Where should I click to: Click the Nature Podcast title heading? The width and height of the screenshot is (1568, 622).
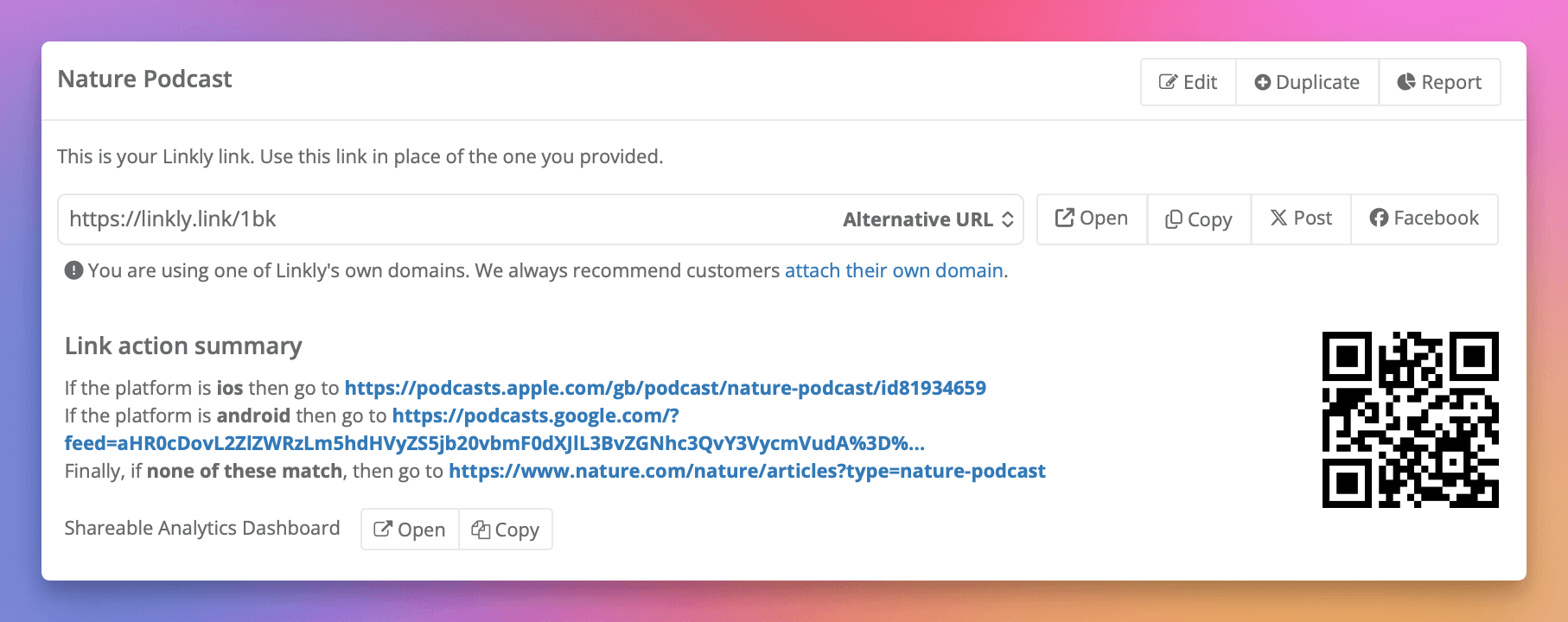145,79
